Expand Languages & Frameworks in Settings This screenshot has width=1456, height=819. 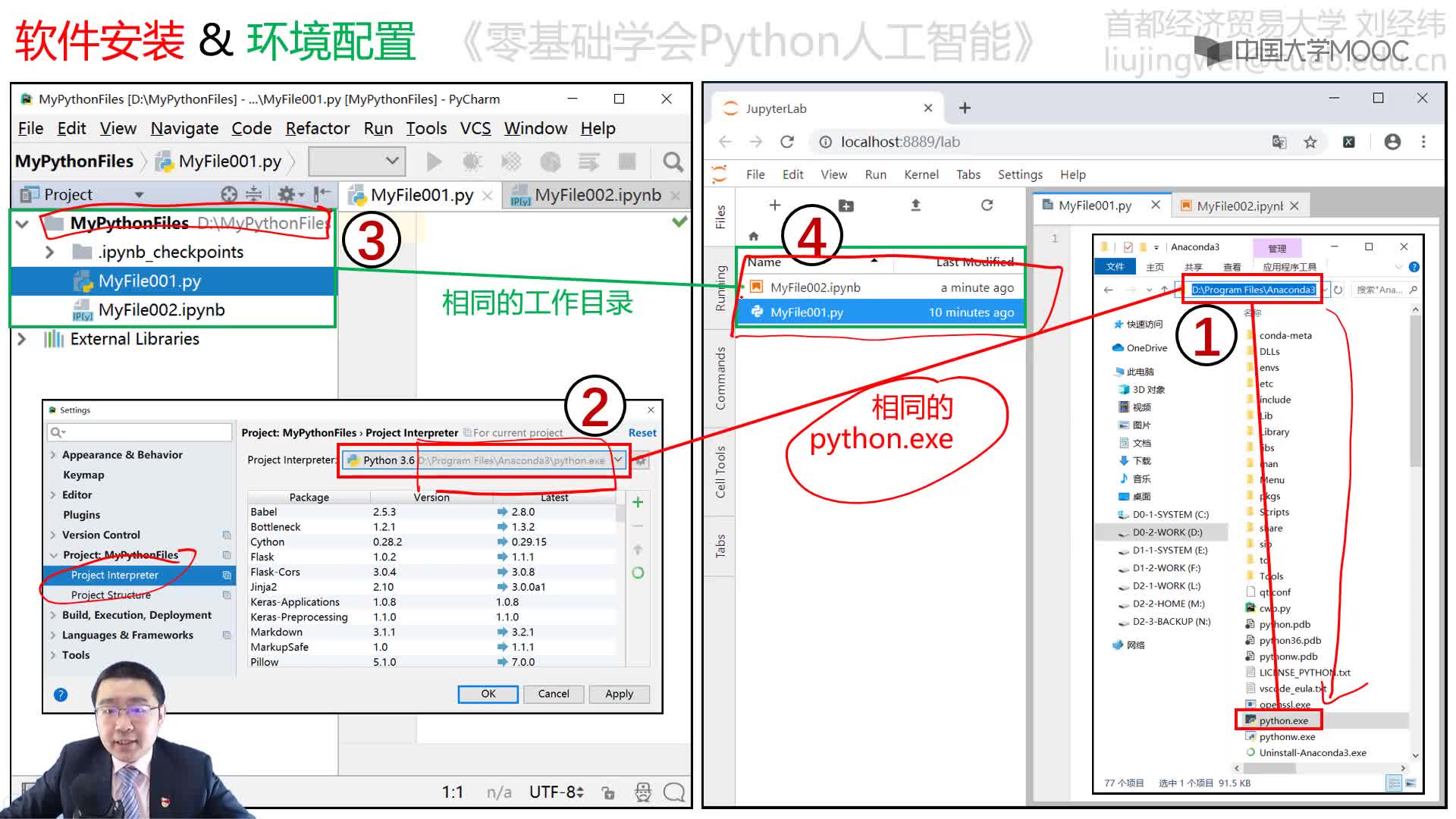coord(52,635)
